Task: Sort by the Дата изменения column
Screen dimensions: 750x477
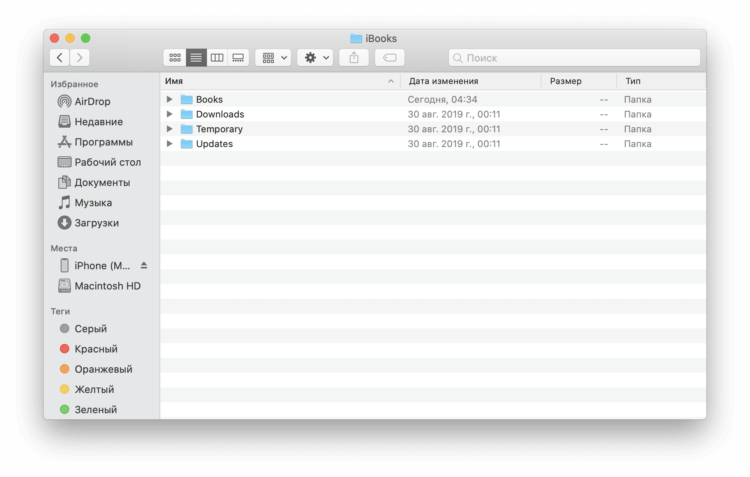Action: tap(471, 81)
